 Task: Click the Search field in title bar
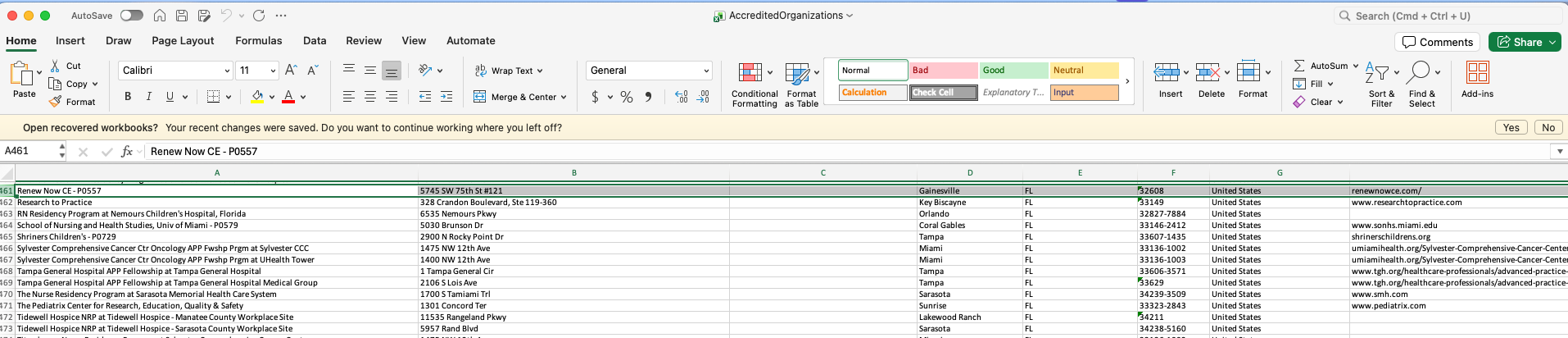pyautogui.click(x=1448, y=16)
